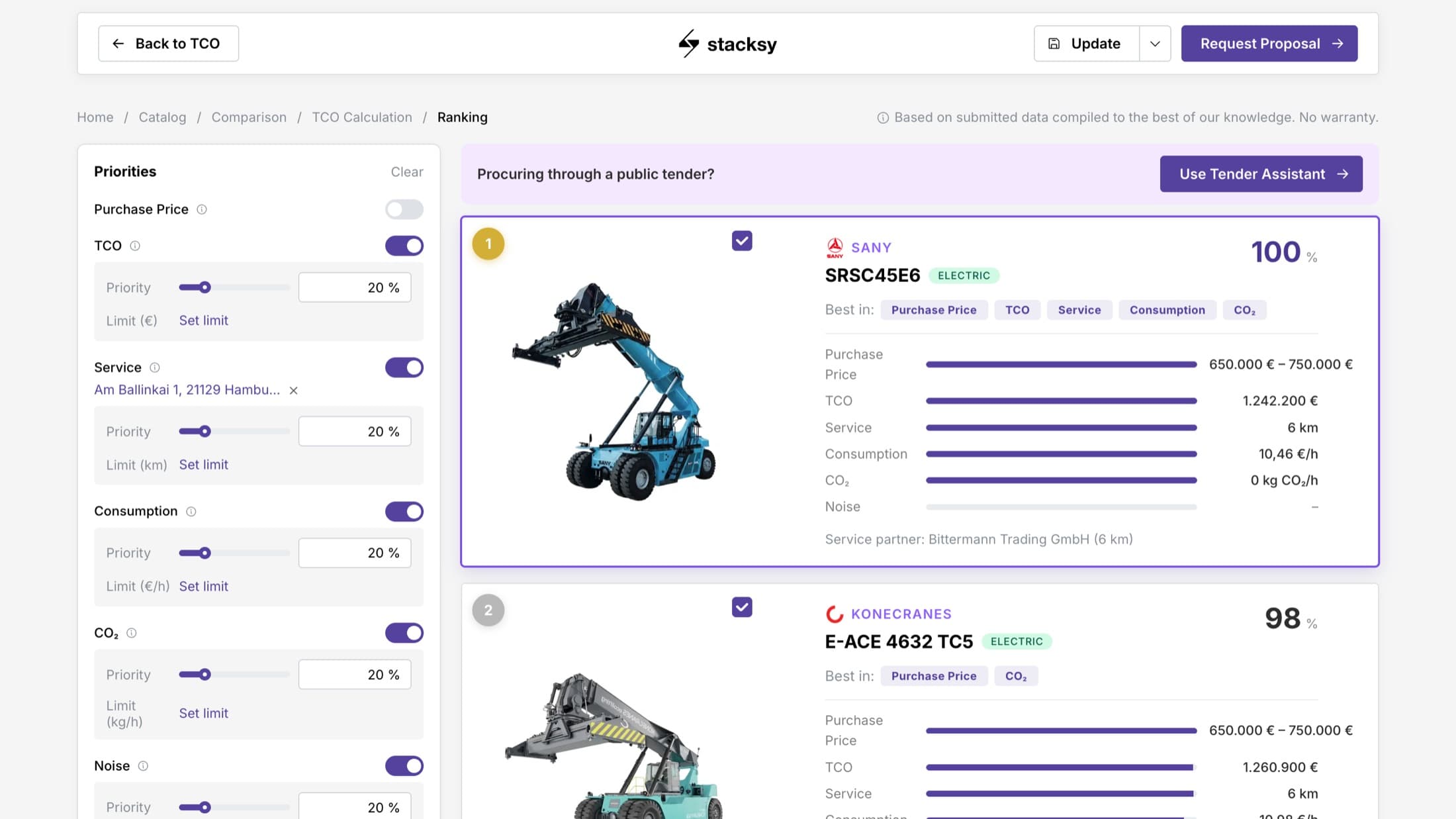
Task: Open Consumption info icon
Action: click(191, 511)
